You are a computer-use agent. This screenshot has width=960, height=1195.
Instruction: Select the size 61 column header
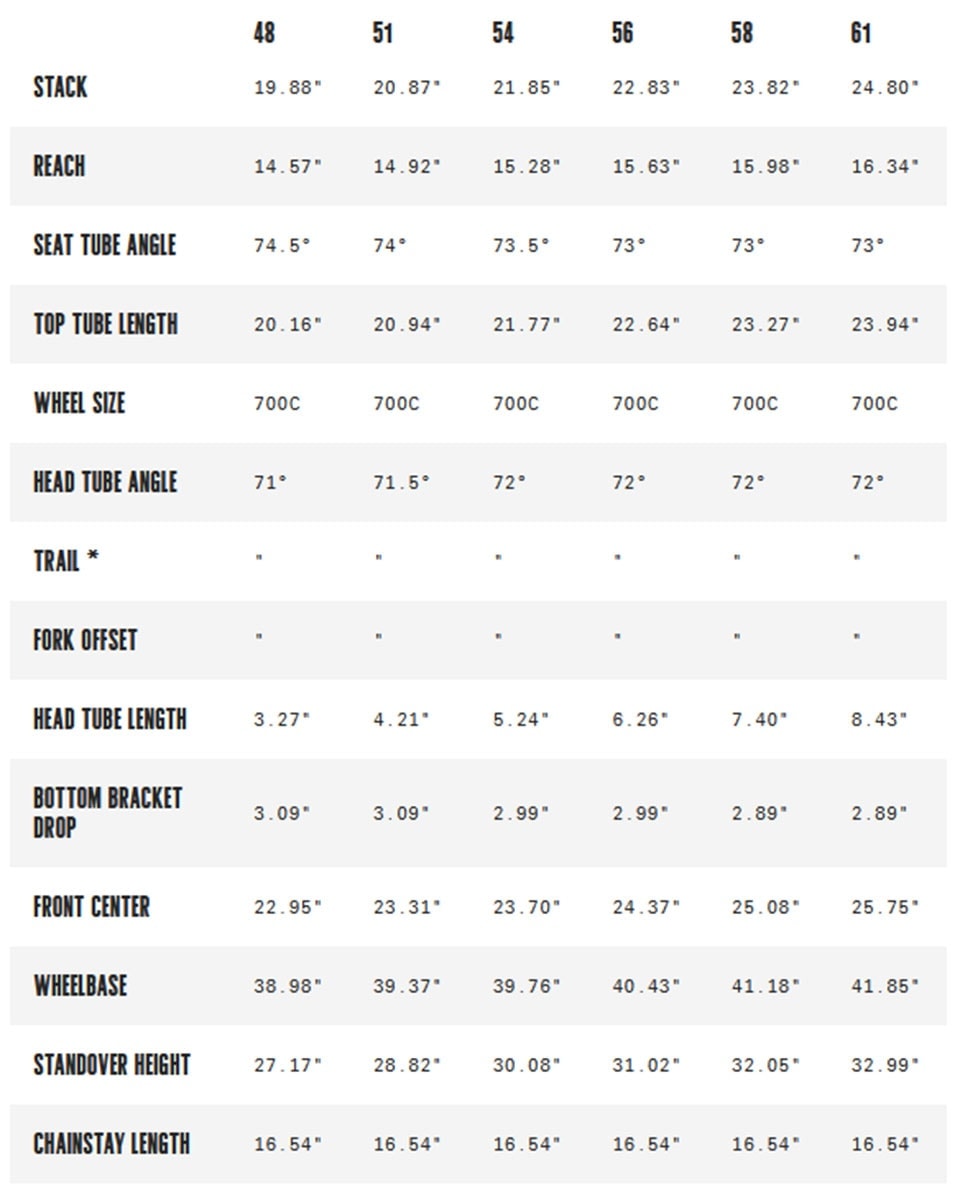click(x=861, y=33)
